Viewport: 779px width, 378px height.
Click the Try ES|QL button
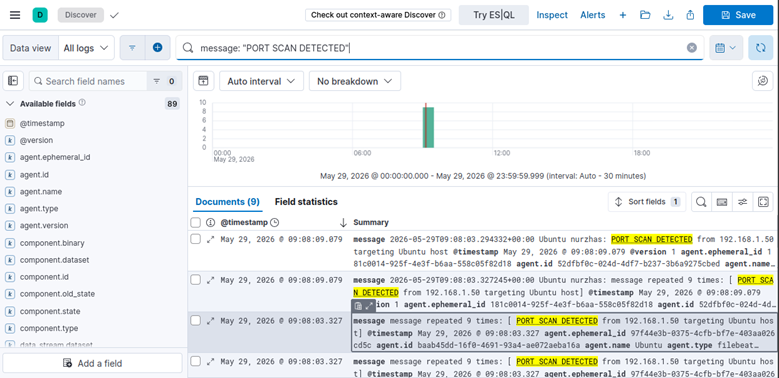coord(493,15)
